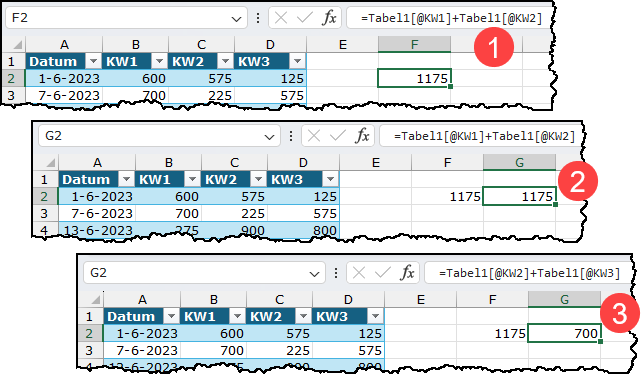Click the Cancel X icon in first formula bar

pyautogui.click(x=281, y=18)
